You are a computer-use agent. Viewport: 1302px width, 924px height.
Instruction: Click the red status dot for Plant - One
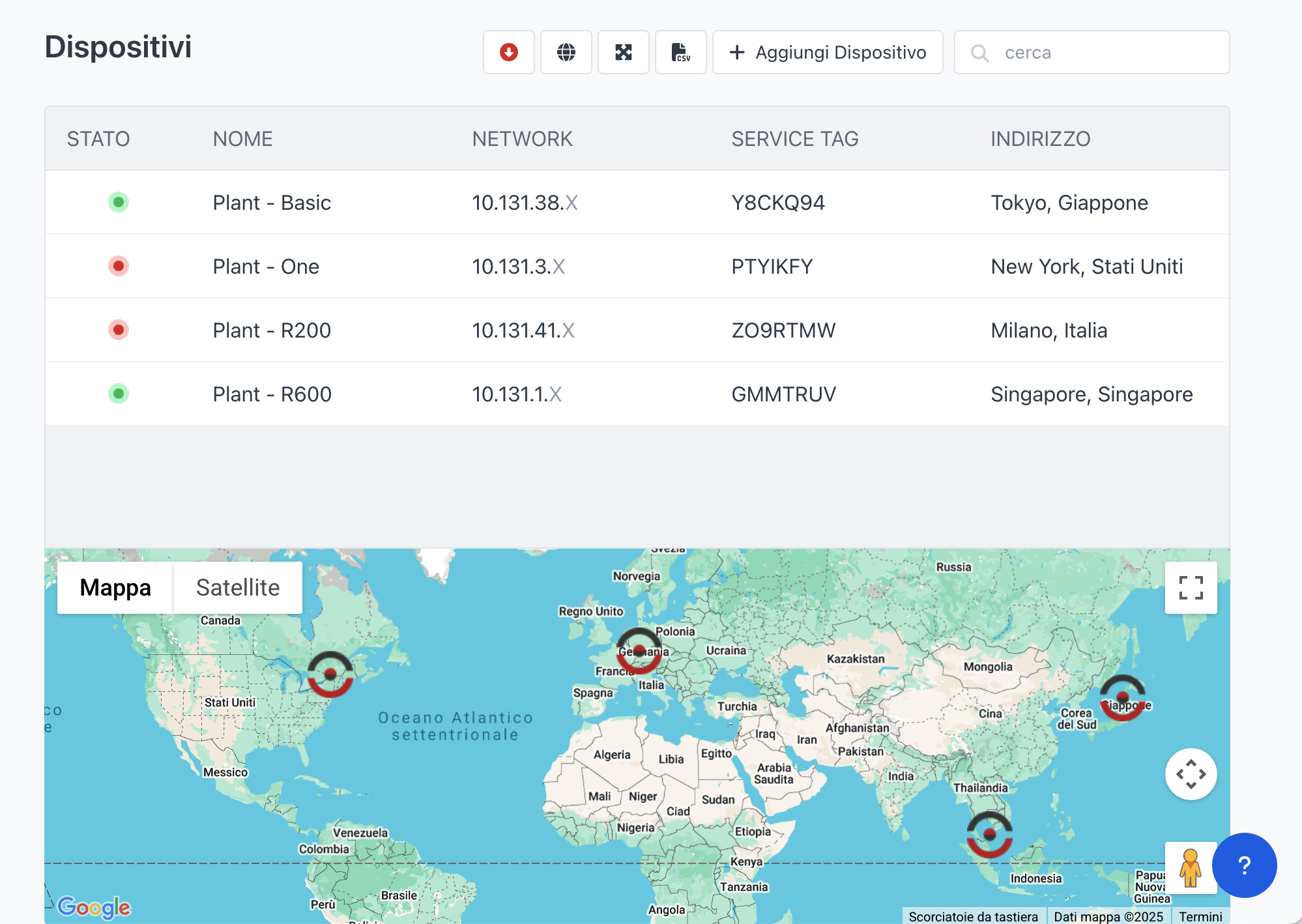click(x=119, y=266)
